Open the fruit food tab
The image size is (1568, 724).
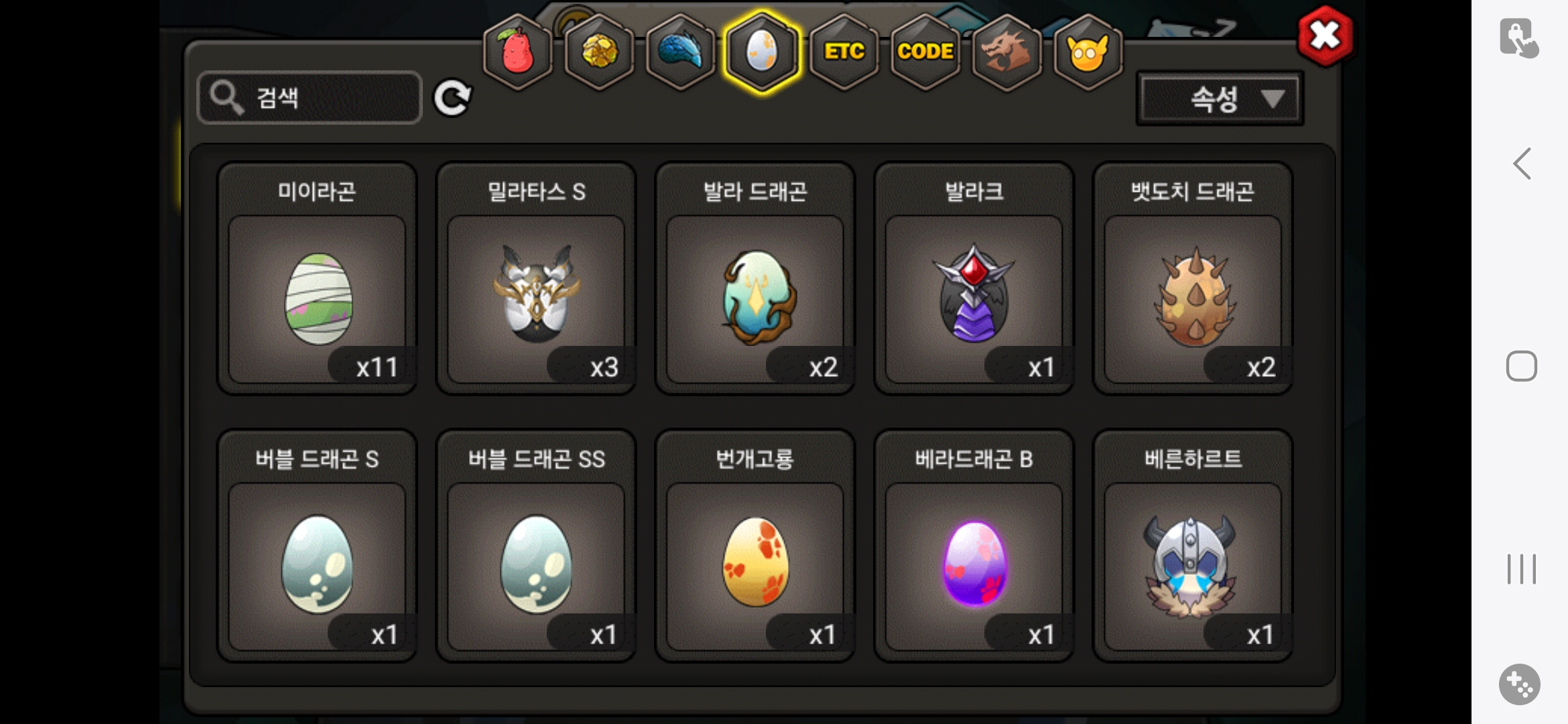click(517, 52)
